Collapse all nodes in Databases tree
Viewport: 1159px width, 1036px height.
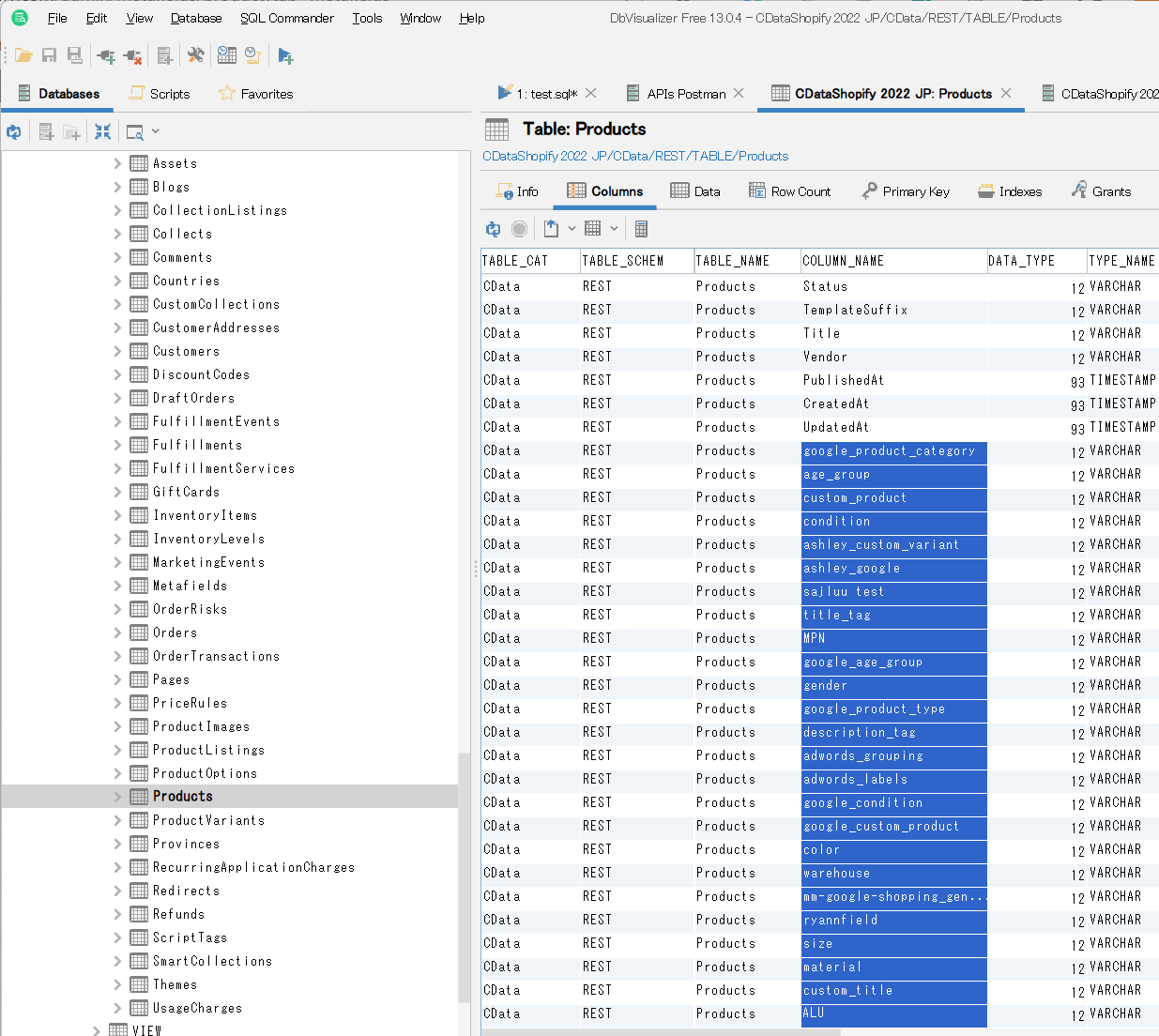click(x=102, y=132)
